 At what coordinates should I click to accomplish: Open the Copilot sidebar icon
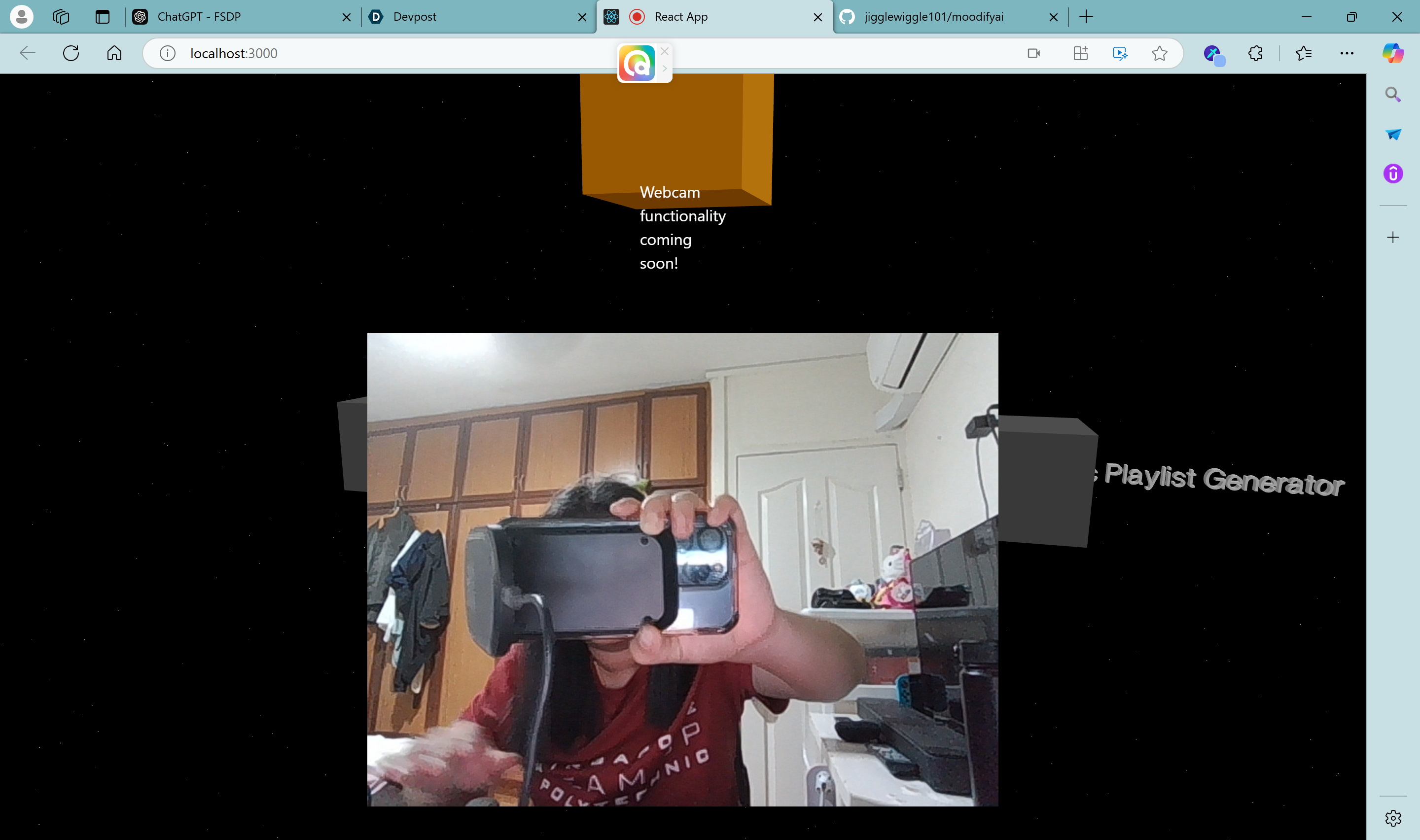pos(1392,53)
